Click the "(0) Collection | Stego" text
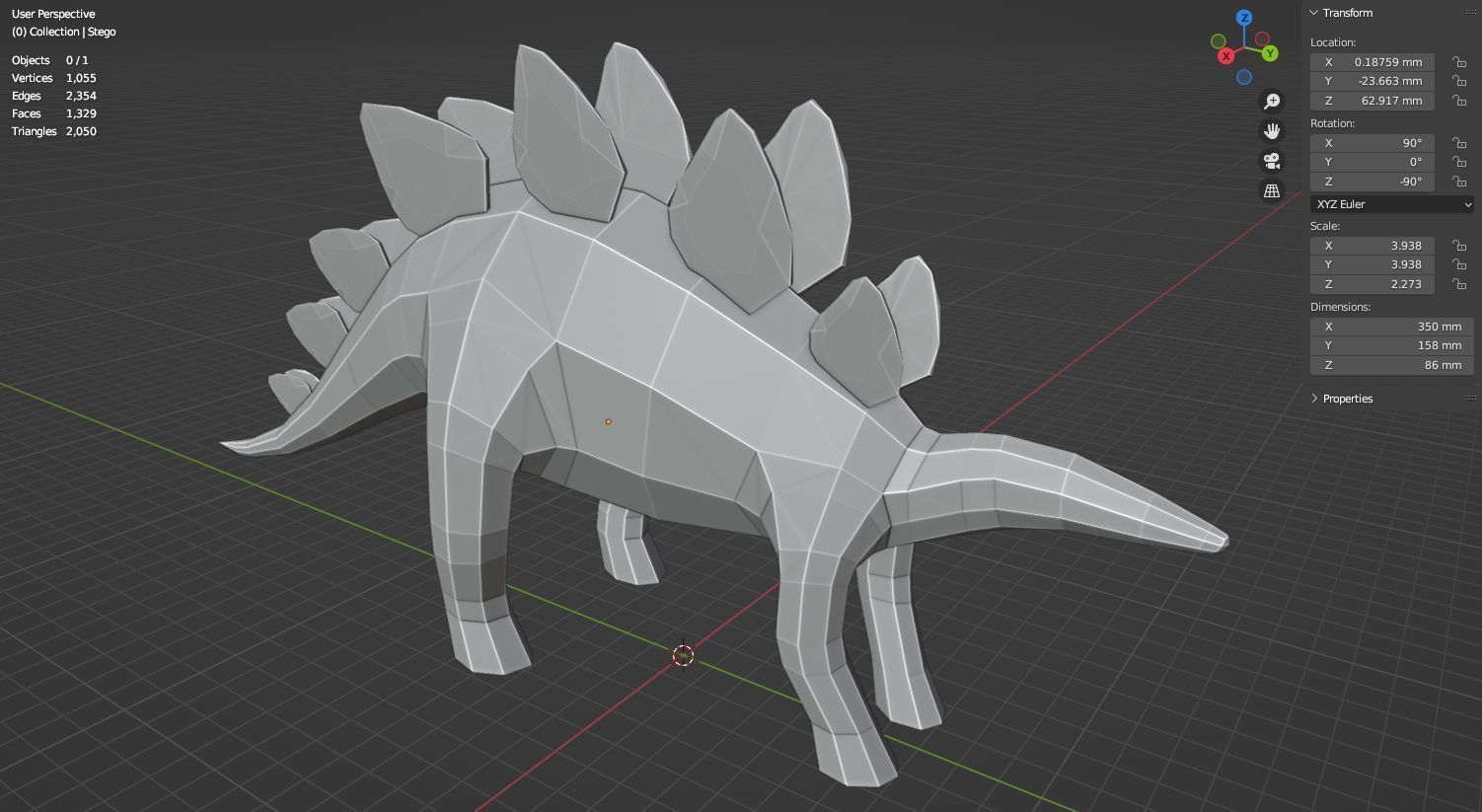 (x=64, y=32)
